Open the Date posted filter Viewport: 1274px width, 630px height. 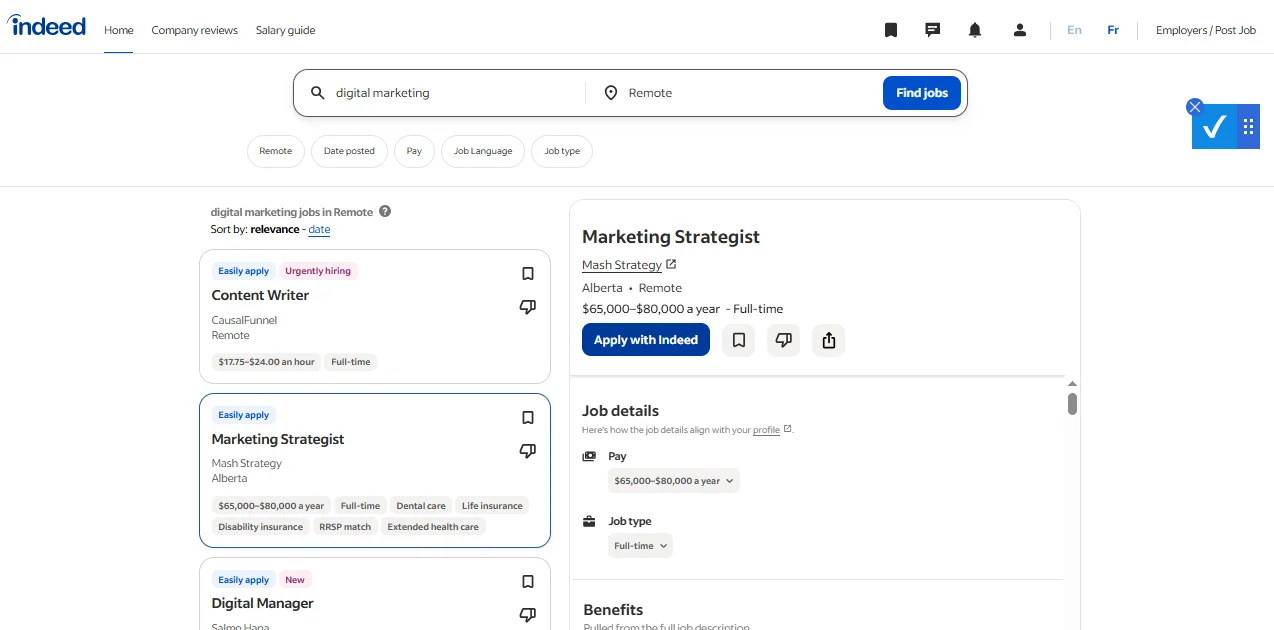tap(349, 151)
